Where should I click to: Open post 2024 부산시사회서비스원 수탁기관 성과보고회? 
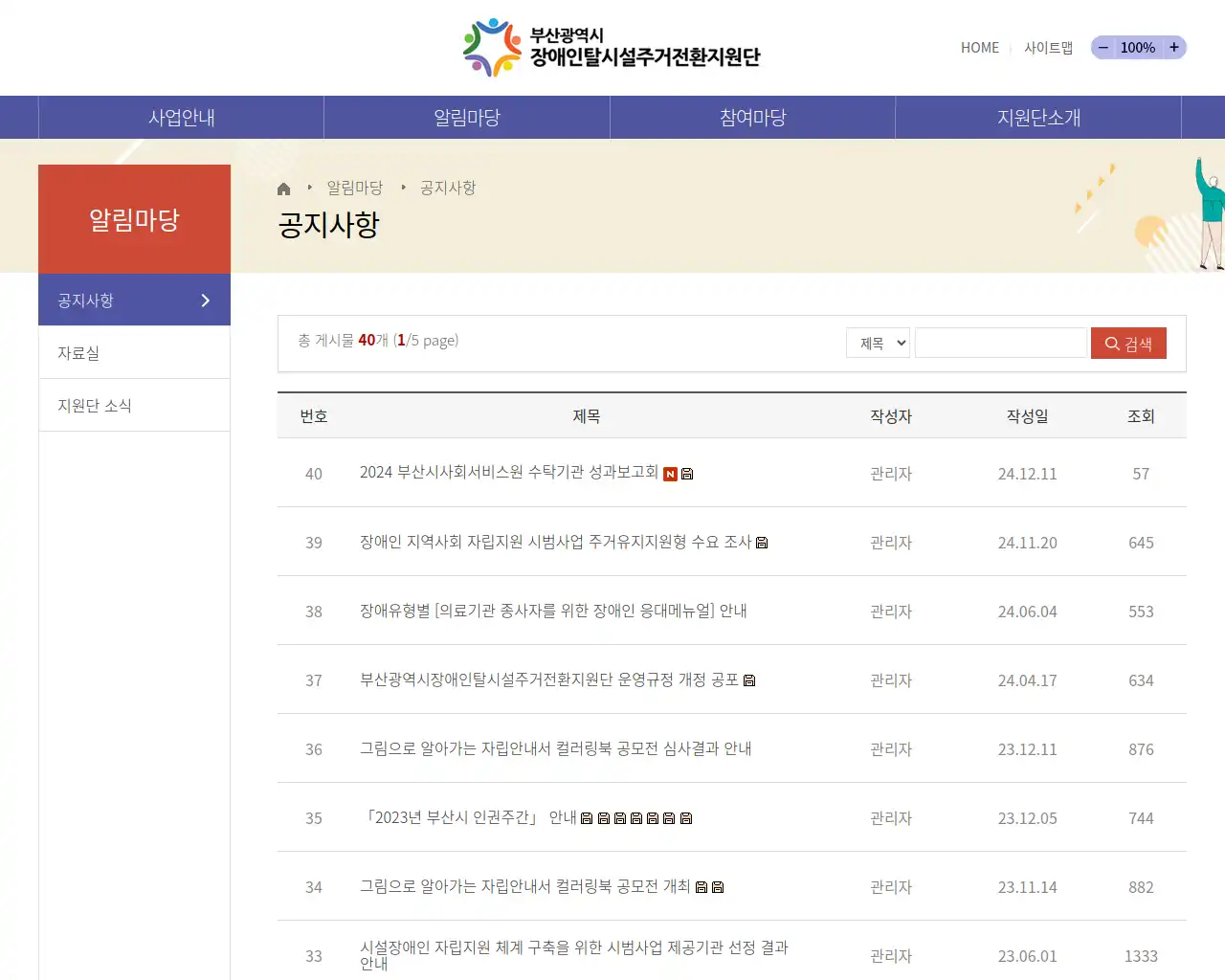(x=509, y=472)
